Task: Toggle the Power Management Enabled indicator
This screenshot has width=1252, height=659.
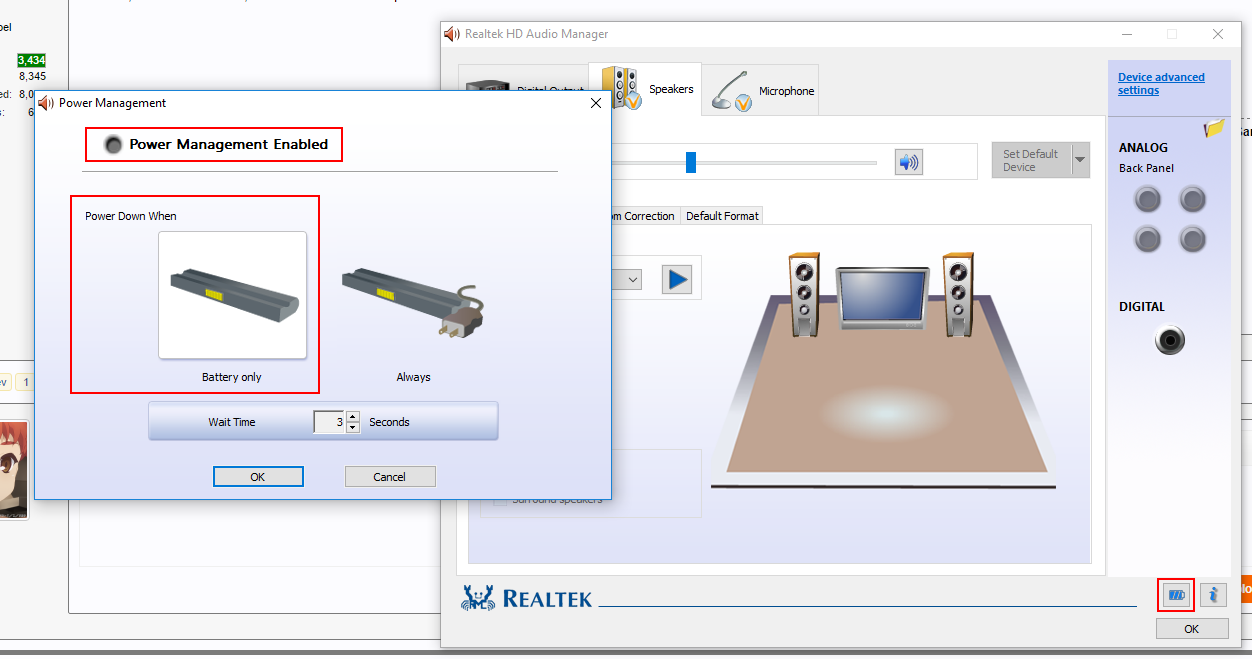Action: 114,144
